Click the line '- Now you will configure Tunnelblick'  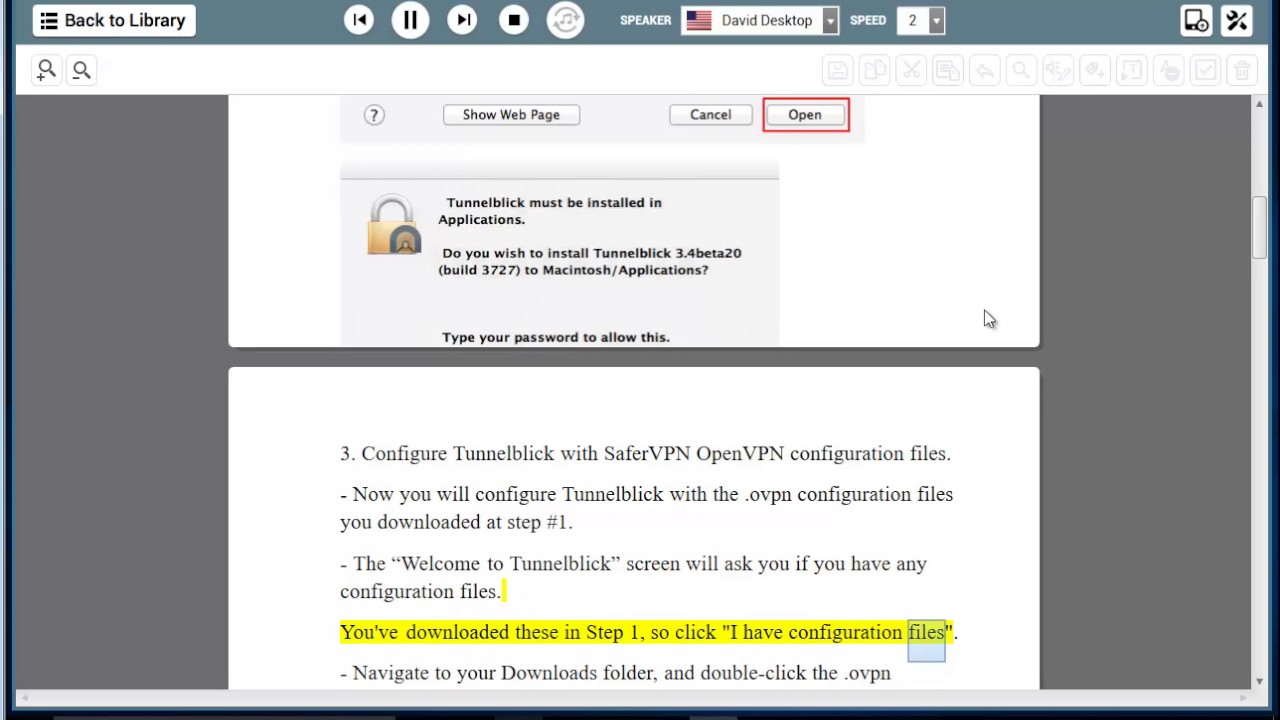[646, 494]
